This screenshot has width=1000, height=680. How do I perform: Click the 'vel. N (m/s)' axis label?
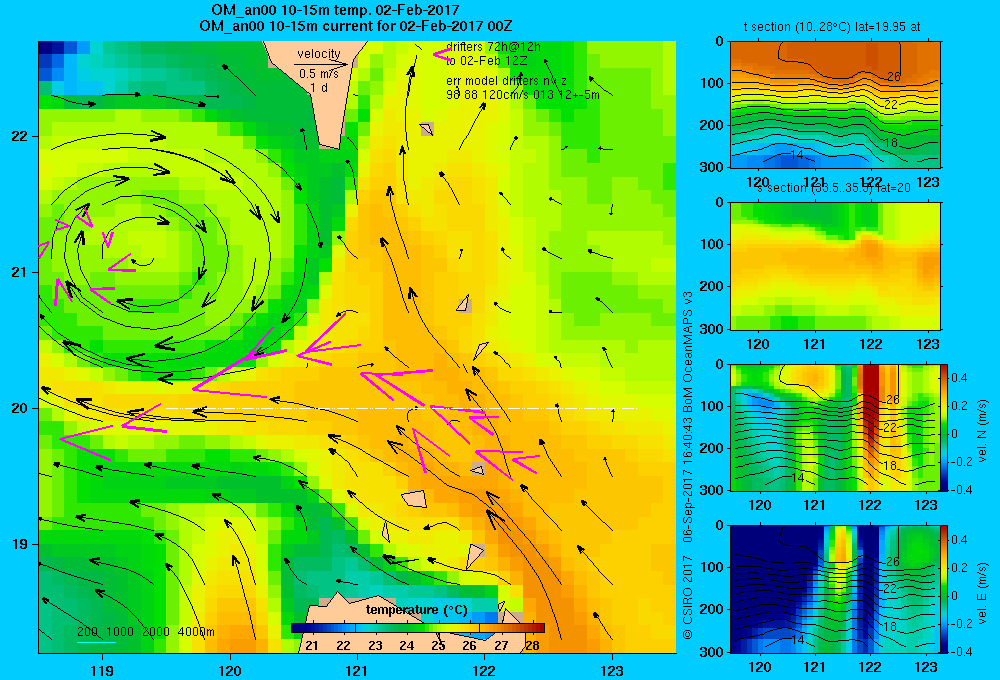983,431
